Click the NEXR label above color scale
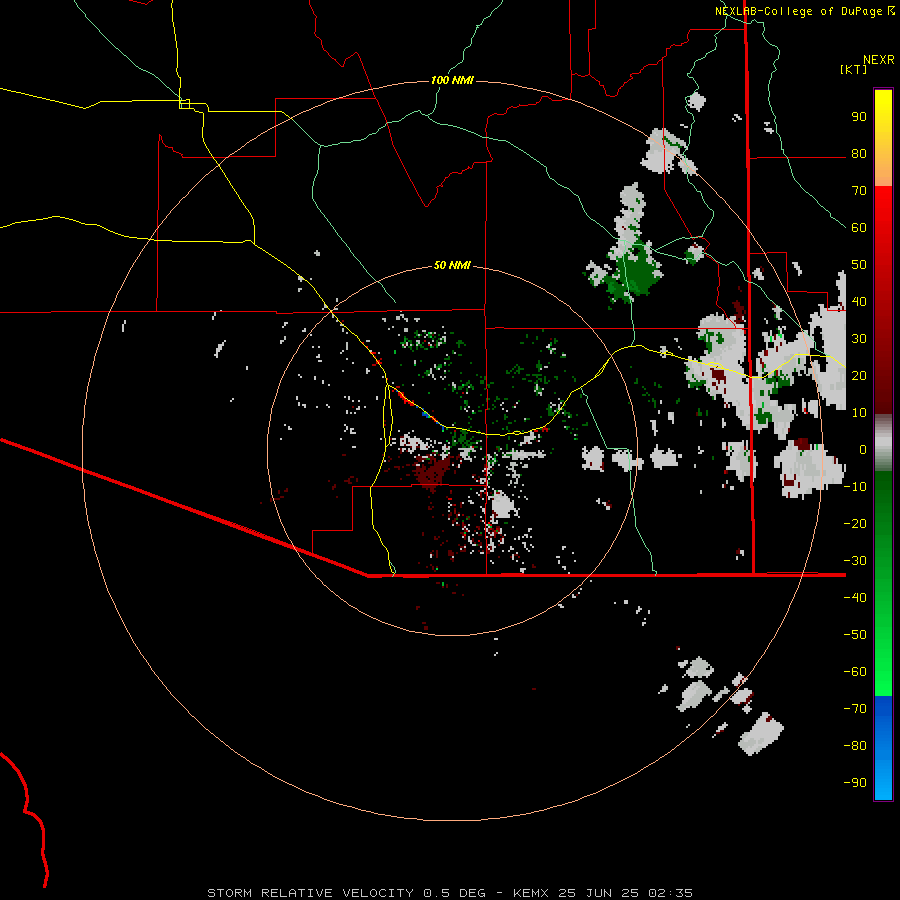900x900 pixels. (879, 60)
